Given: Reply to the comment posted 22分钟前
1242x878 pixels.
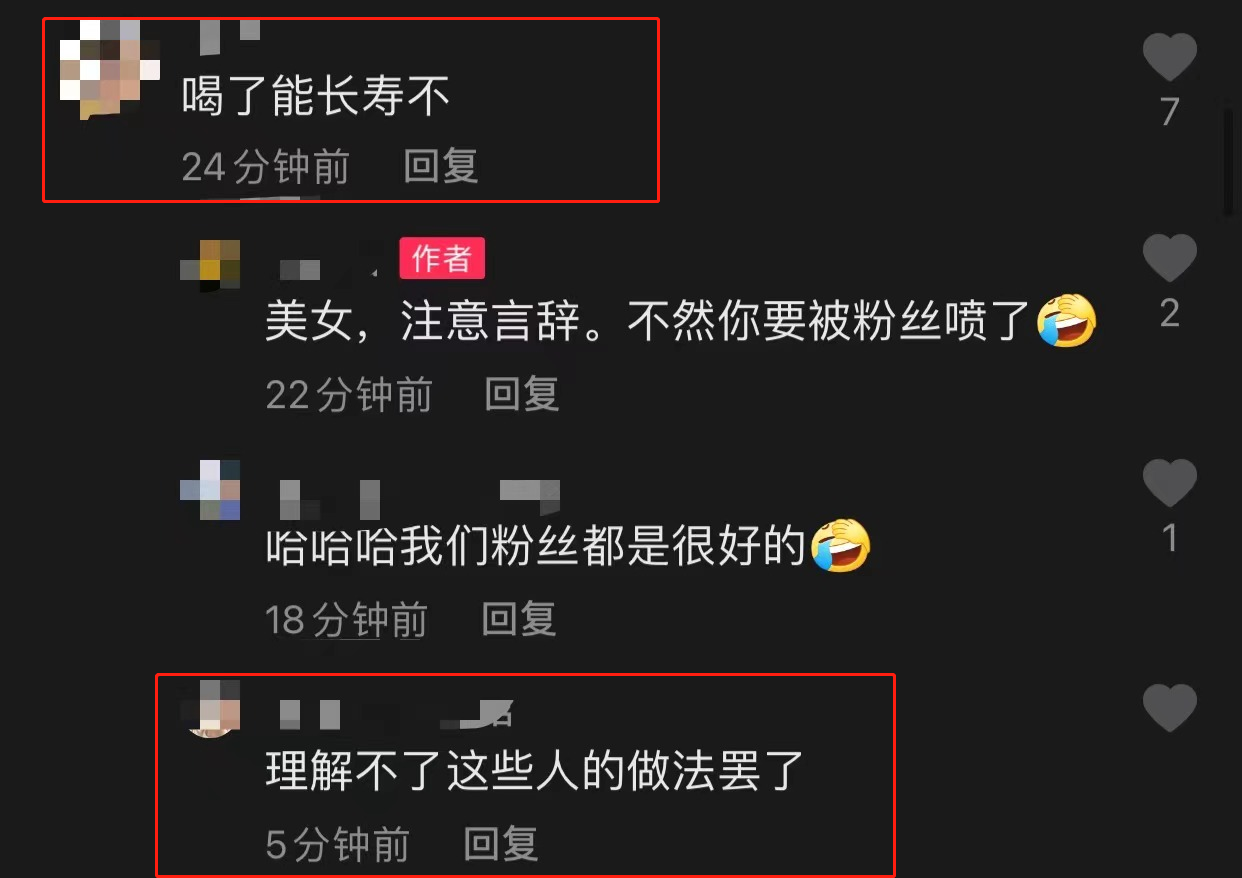Looking at the screenshot, I should tap(522, 395).
